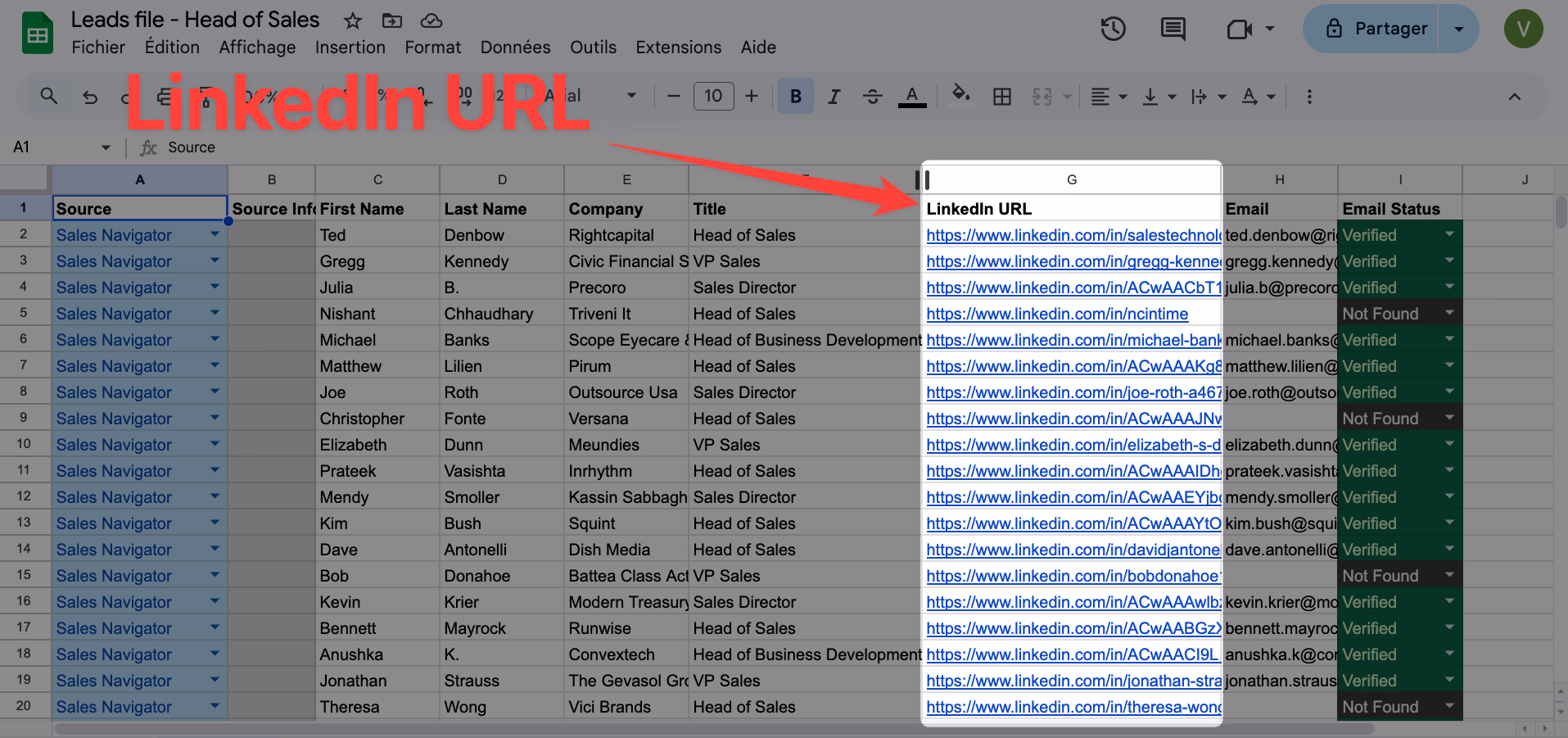1568x738 pixels.
Task: Open bobdonahoe LinkedIn link
Action: pos(1073,576)
